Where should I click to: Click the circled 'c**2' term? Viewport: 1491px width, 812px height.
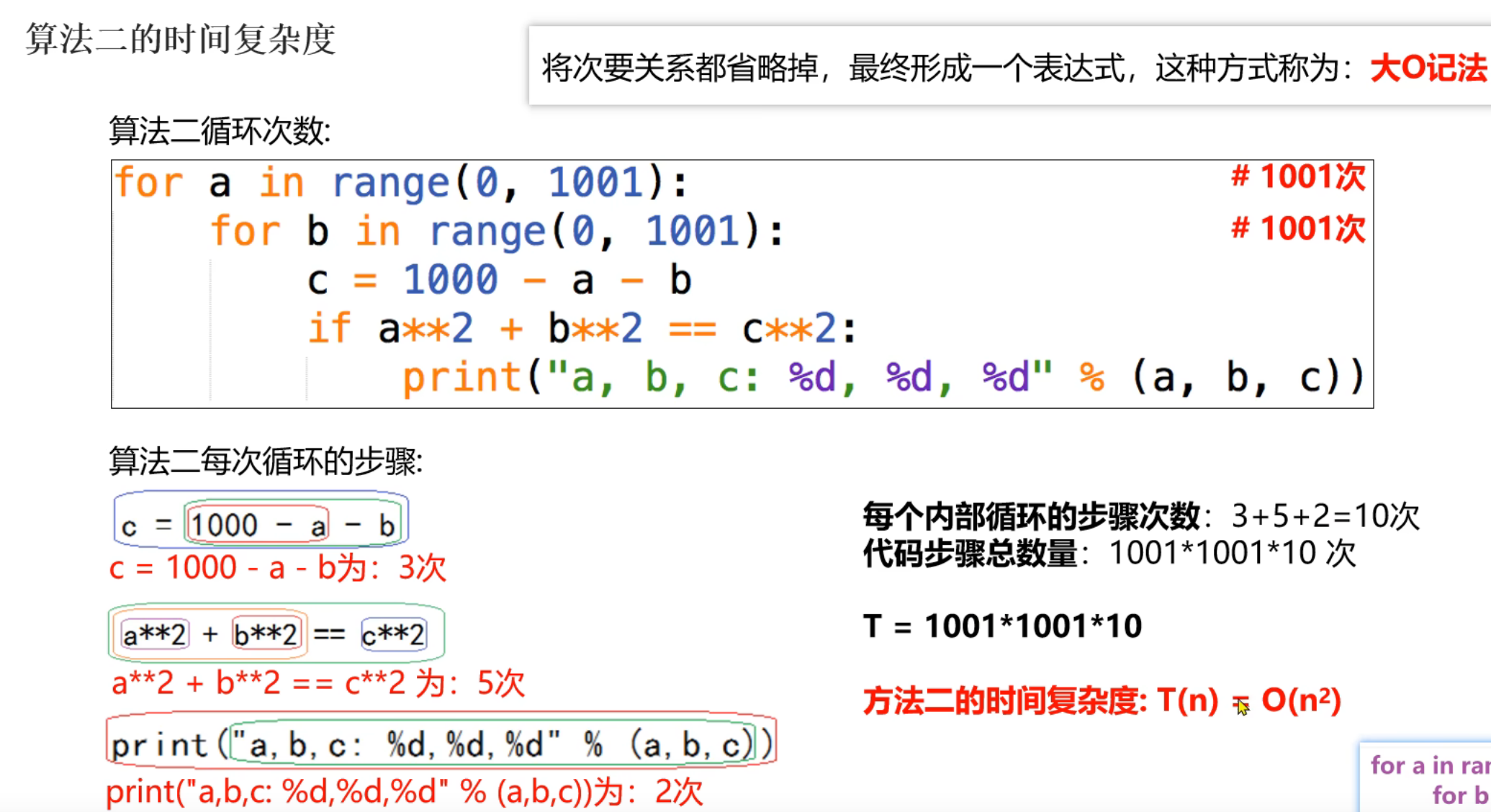click(x=393, y=635)
